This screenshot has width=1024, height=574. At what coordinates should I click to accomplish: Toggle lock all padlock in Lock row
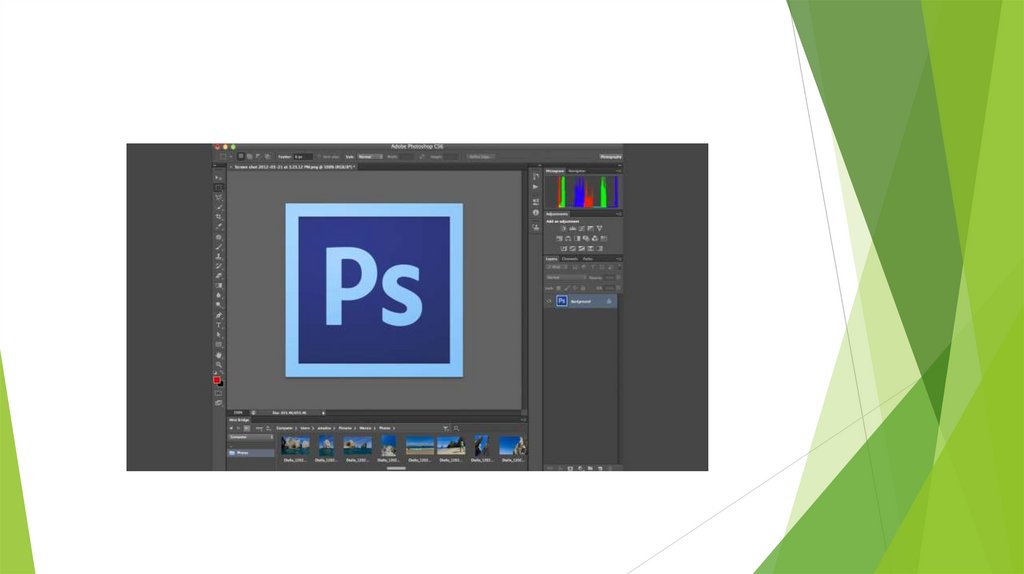click(583, 289)
